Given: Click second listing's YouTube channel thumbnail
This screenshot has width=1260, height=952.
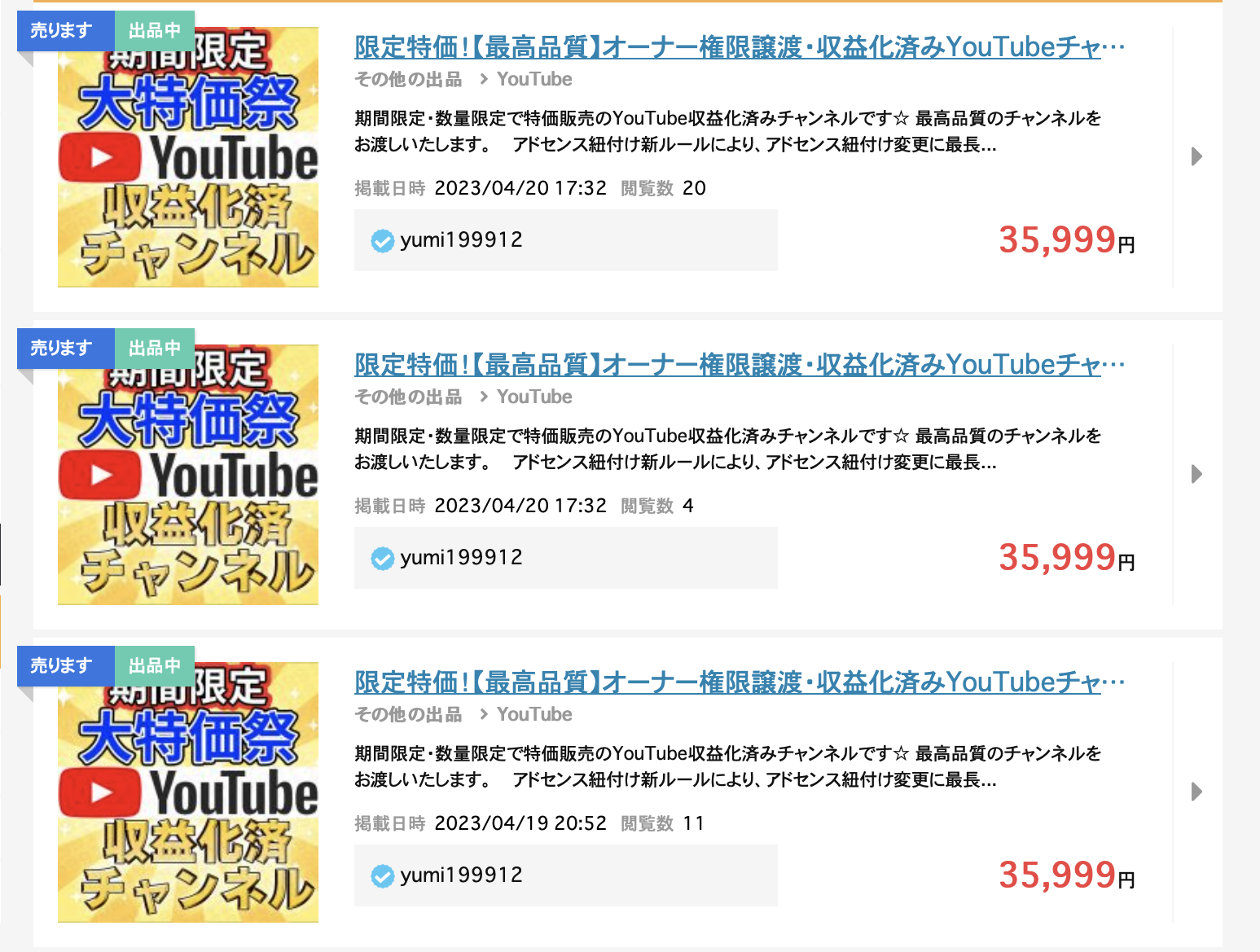Looking at the screenshot, I should tap(188, 475).
